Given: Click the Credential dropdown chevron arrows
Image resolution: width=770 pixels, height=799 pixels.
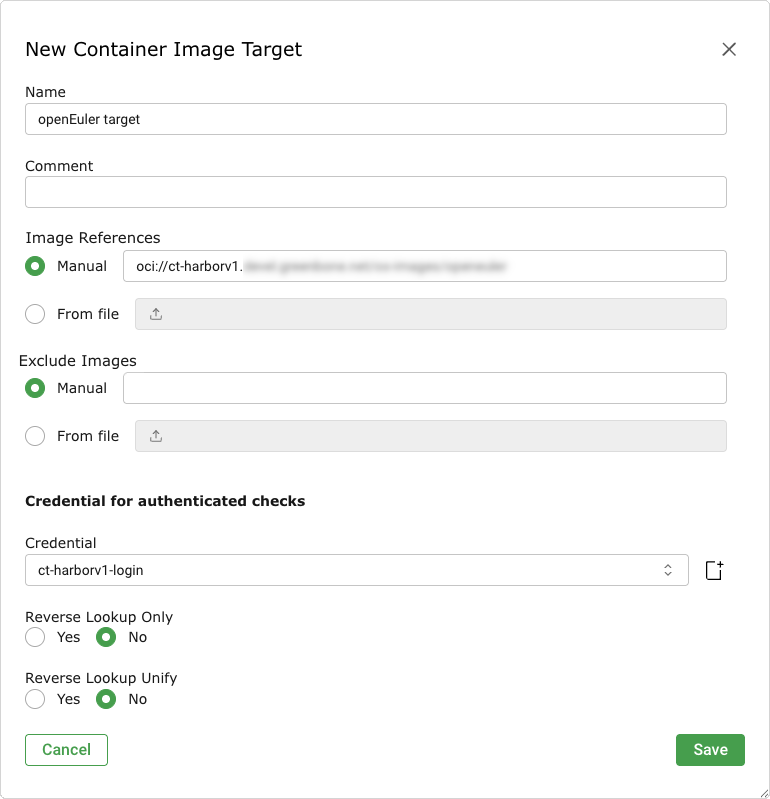Looking at the screenshot, I should [668, 570].
